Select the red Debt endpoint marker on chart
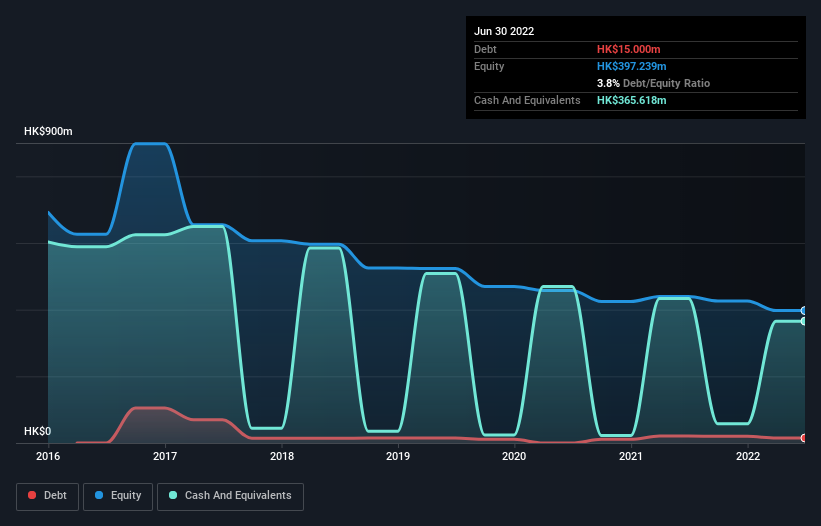 (804, 438)
